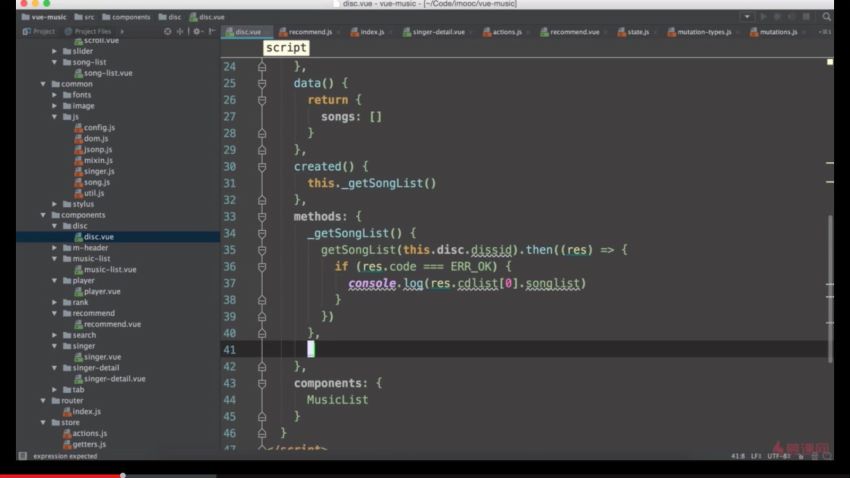Screen dimensions: 850x478
Task: Click the collapse-all icon in project panel
Action: coord(181,32)
